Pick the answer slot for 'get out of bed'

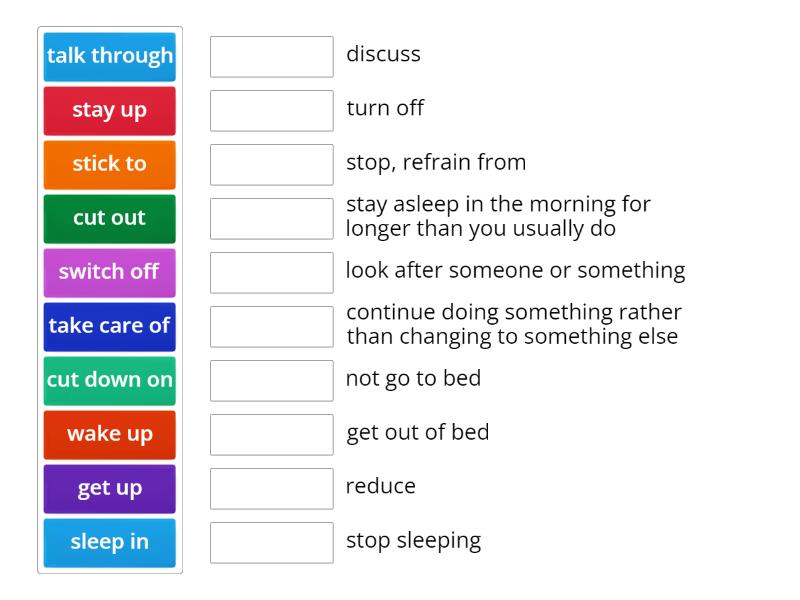pyautogui.click(x=272, y=434)
